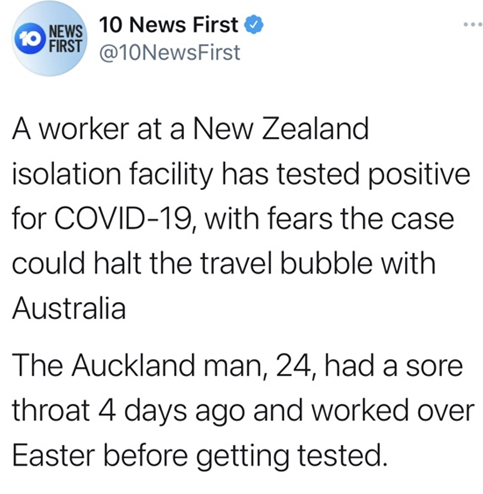Viewport: 483px width, 494px height.
Task: Click the words could halt in the tweet
Action: 77,263
